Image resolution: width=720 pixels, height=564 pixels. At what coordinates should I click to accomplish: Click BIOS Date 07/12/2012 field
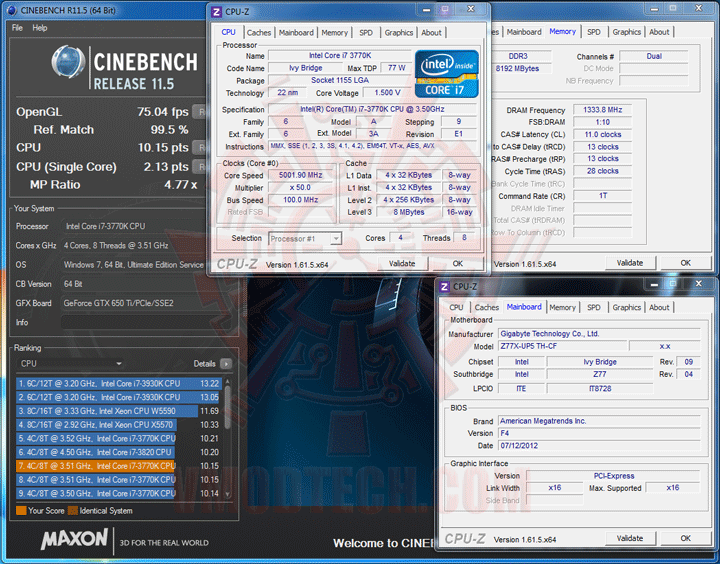pyautogui.click(x=599, y=446)
